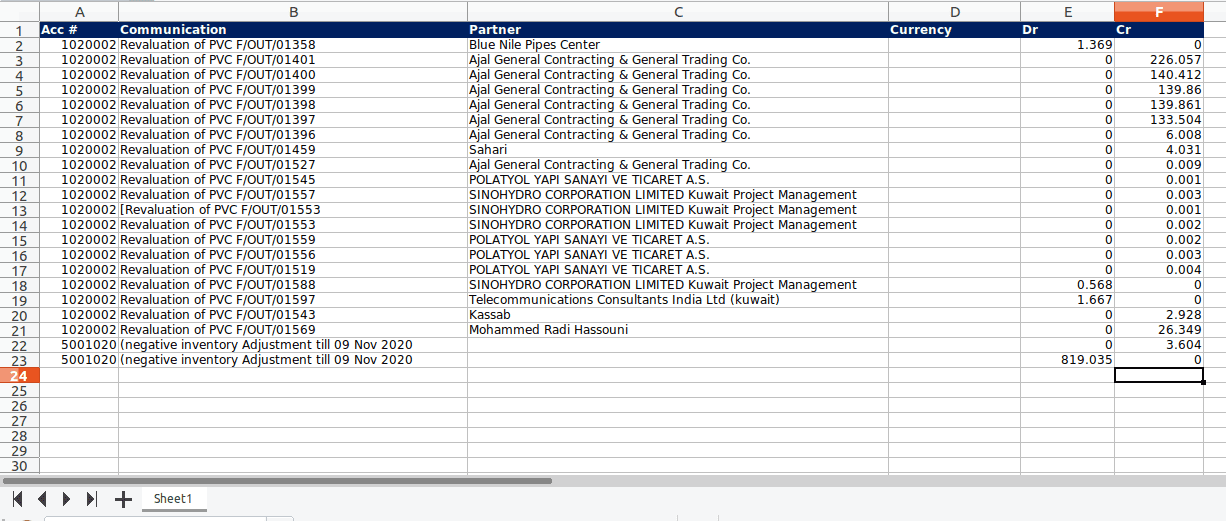Select 'Revaluation of PVC F/OUT/01597' cell

click(x=293, y=300)
